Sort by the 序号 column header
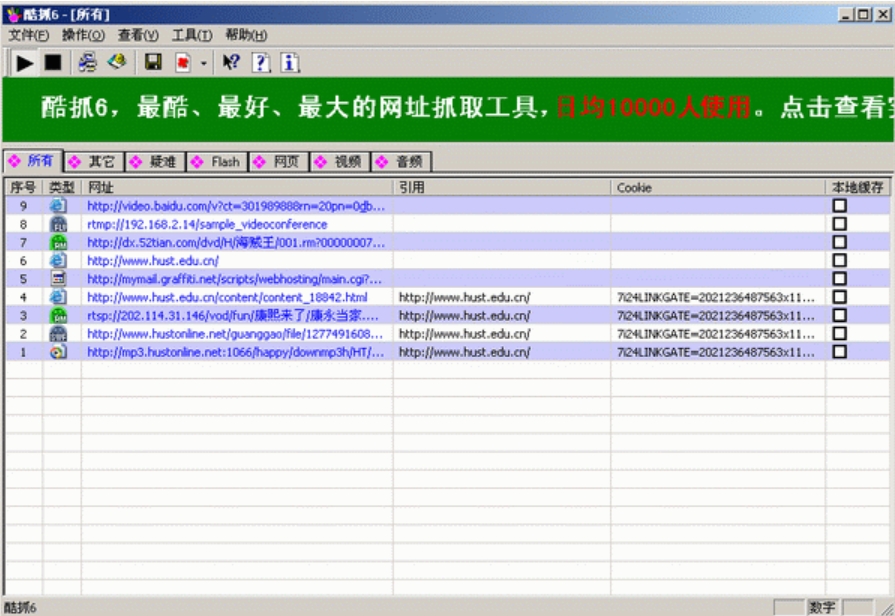Image resolution: width=895 pixels, height=616 pixels. point(23,187)
